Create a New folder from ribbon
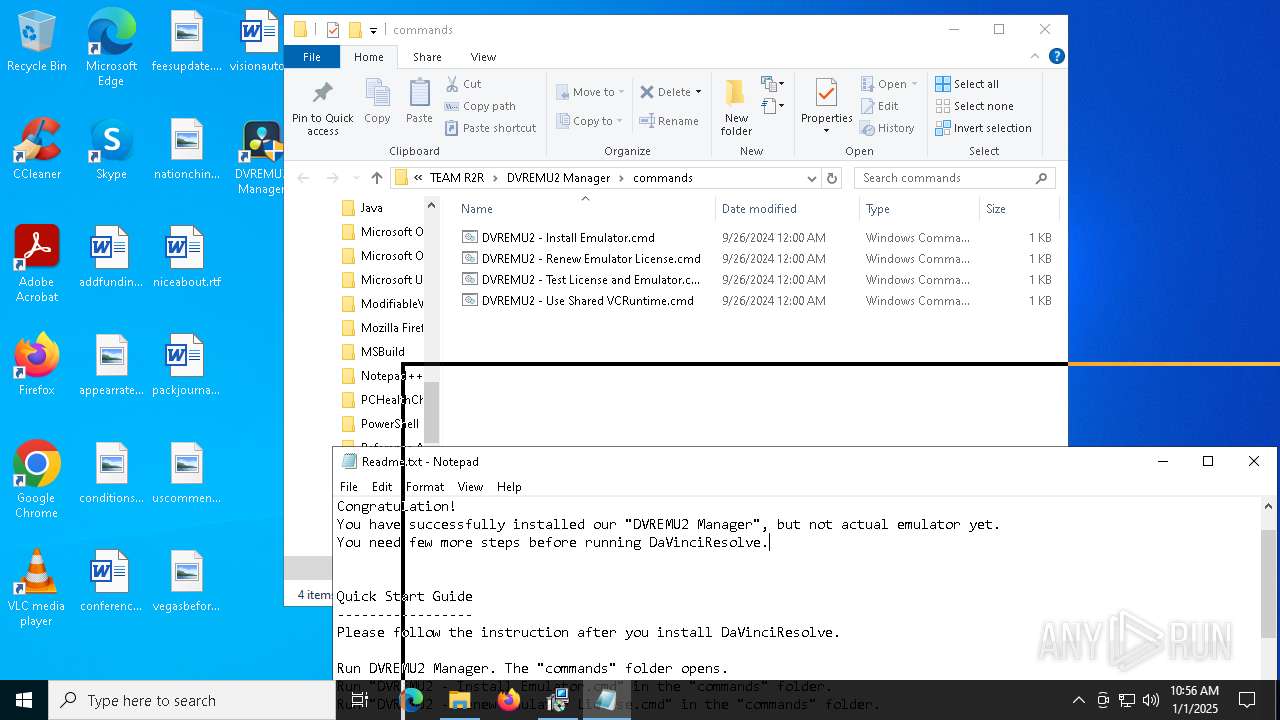 tap(736, 108)
